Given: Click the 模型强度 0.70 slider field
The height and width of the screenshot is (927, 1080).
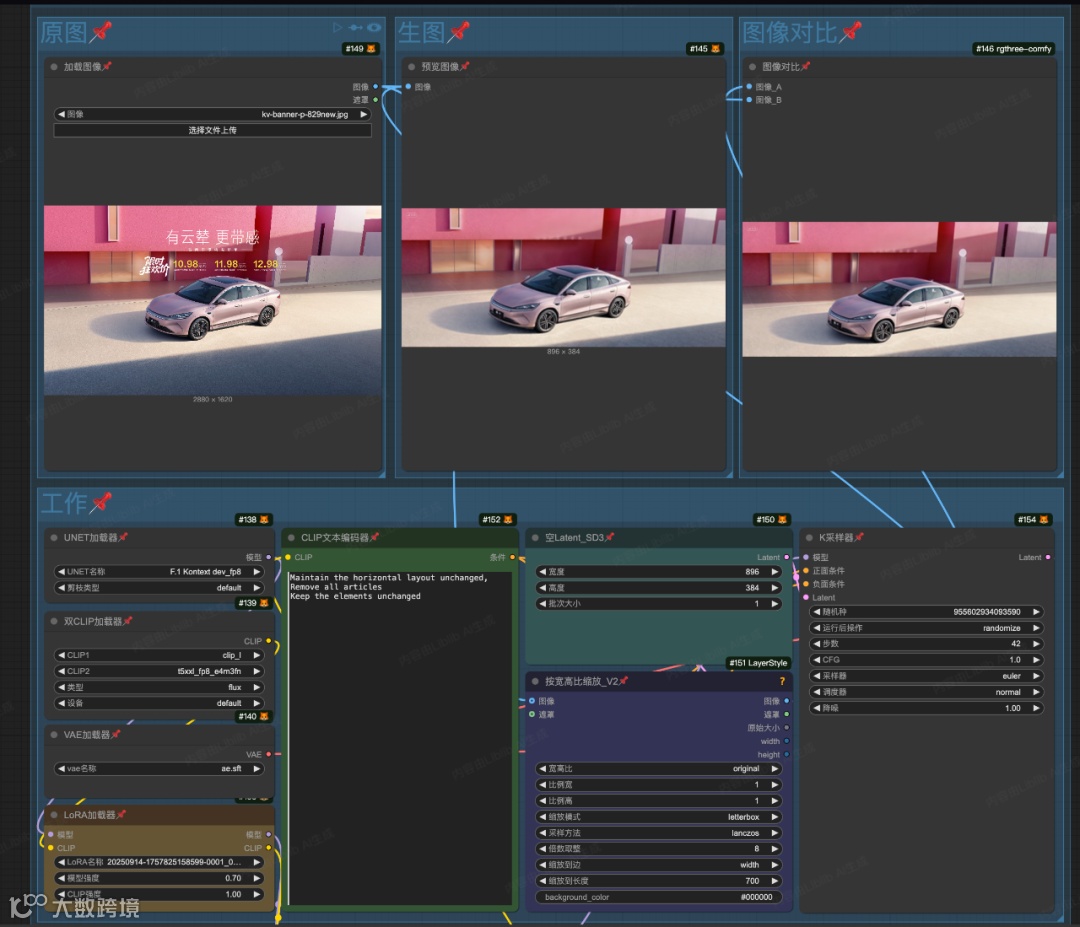Looking at the screenshot, I should point(160,878).
